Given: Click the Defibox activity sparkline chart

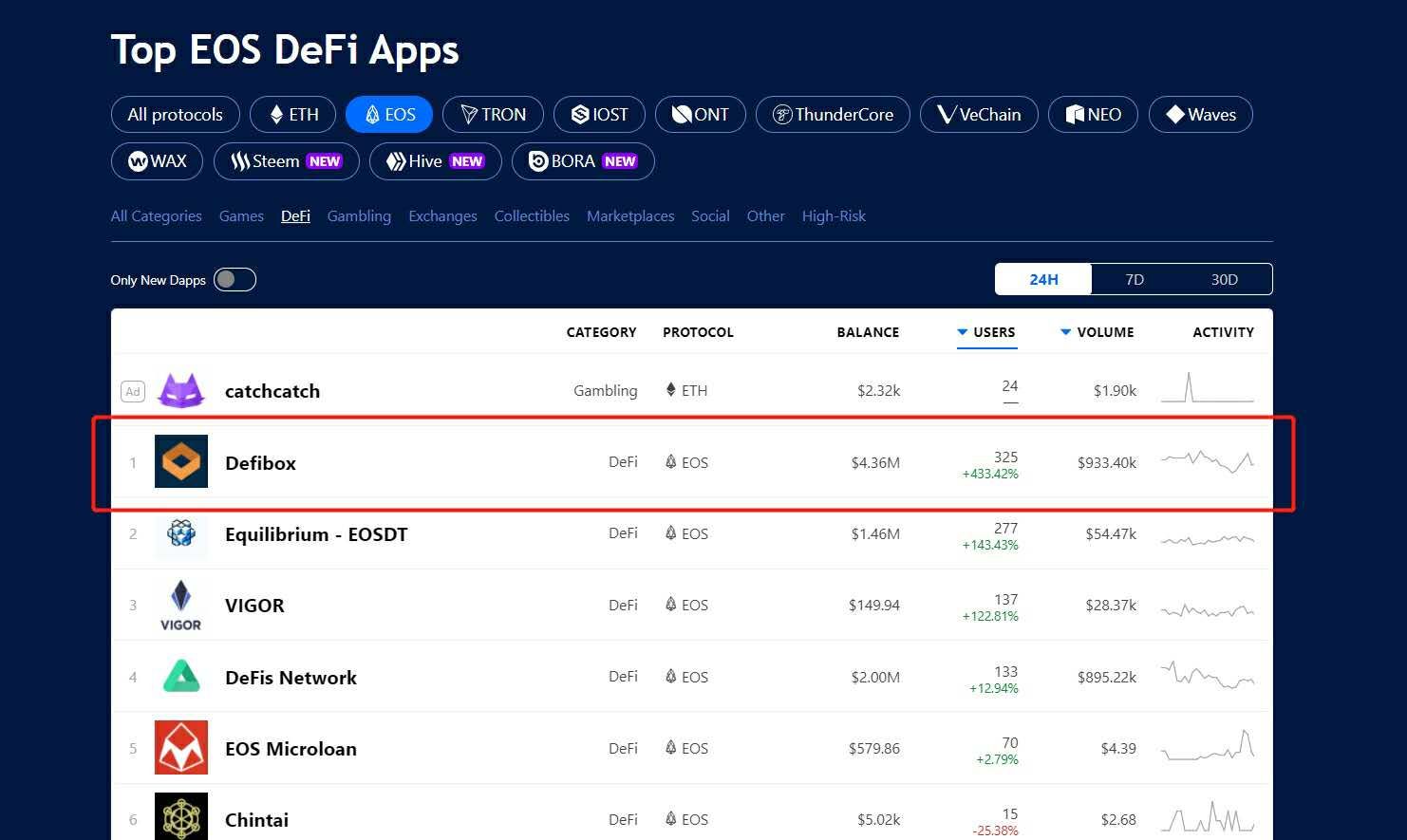Looking at the screenshot, I should (x=1208, y=461).
